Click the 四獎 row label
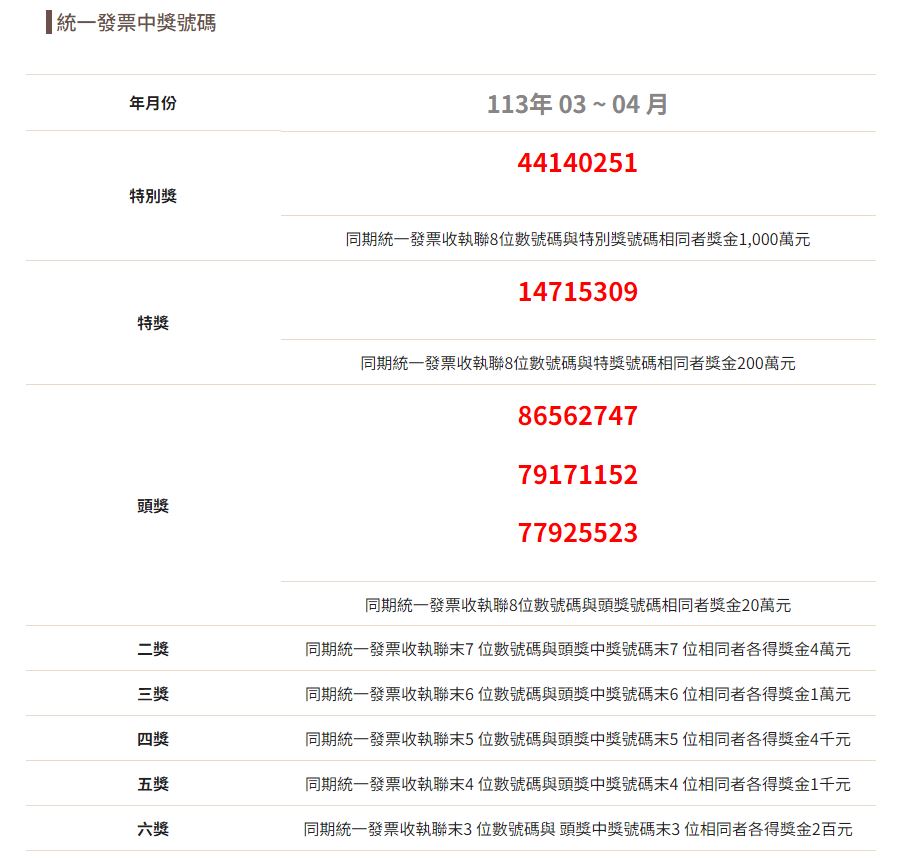899x858 pixels. coord(153,739)
